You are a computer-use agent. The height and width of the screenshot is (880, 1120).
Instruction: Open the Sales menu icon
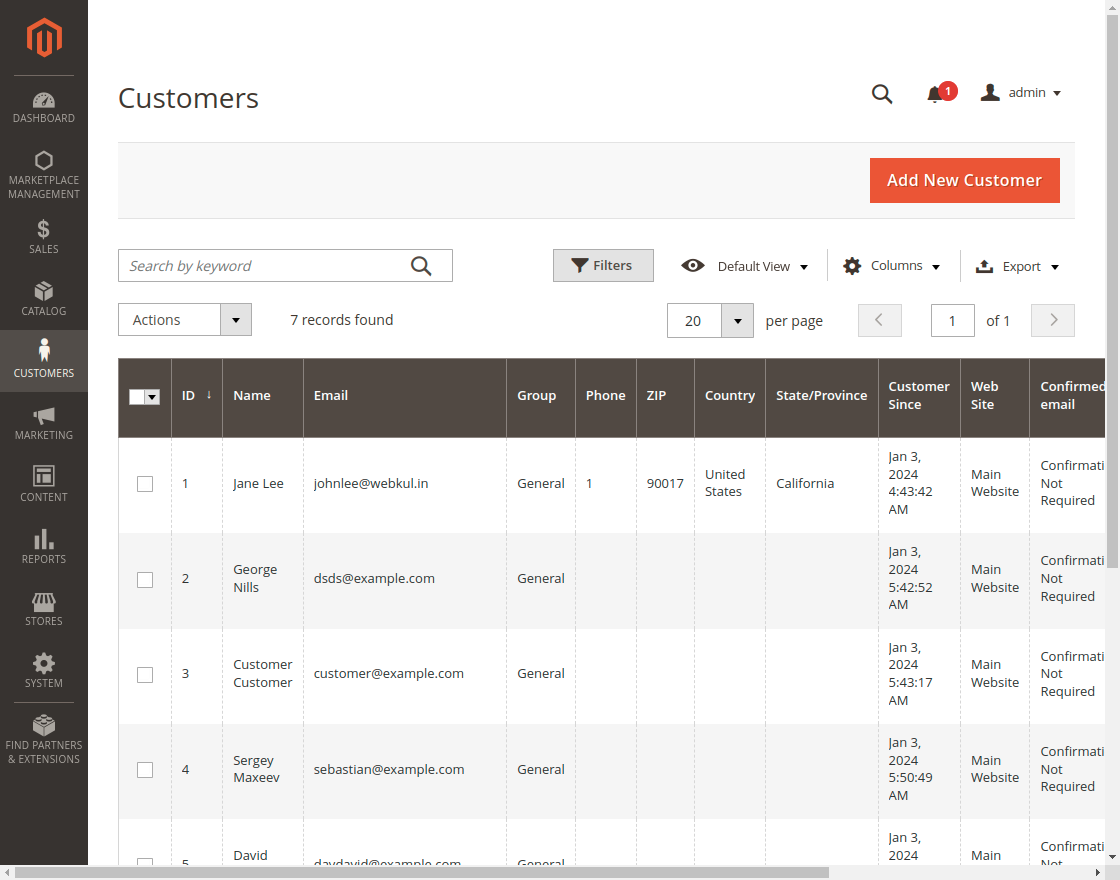point(44,237)
